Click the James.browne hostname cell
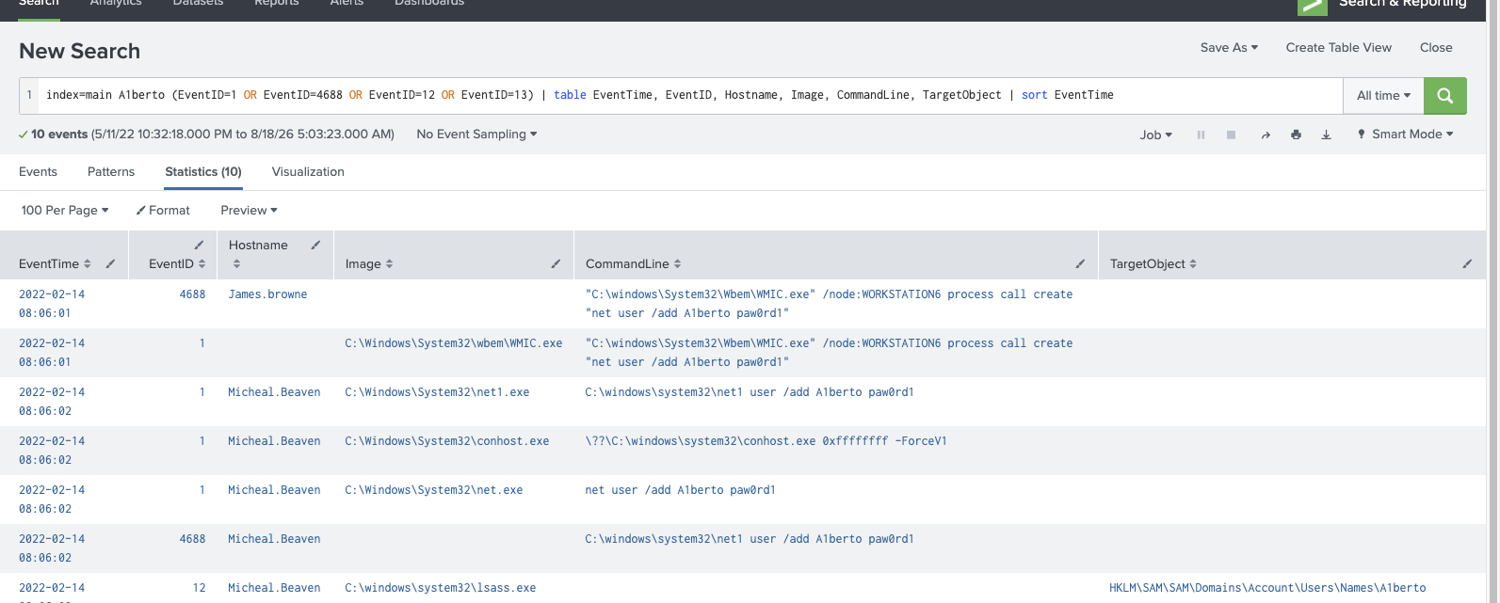 coord(267,294)
